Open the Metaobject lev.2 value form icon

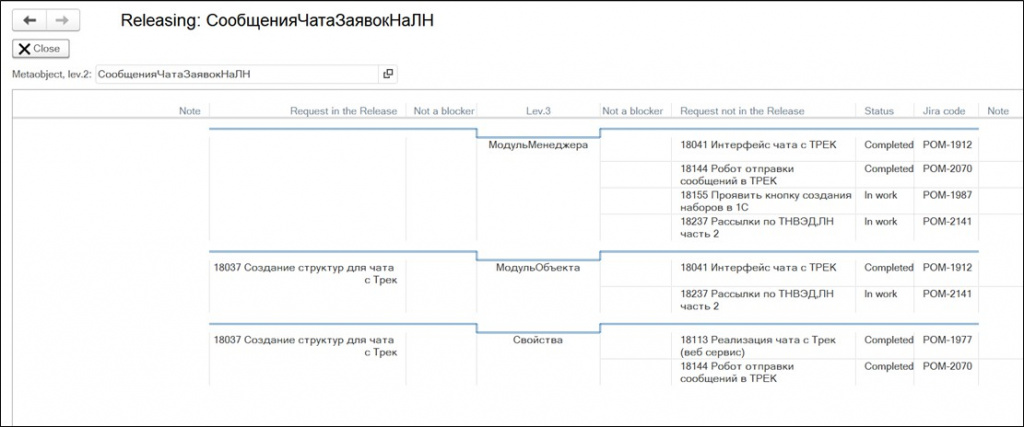coord(388,74)
